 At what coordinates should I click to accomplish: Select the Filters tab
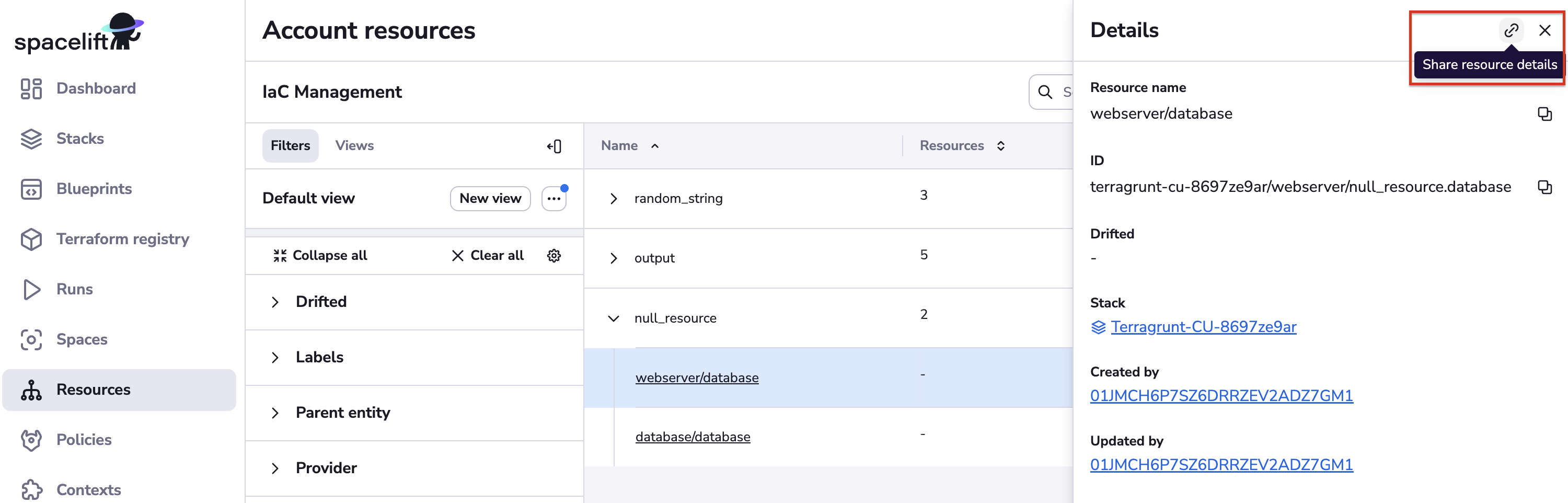point(290,145)
